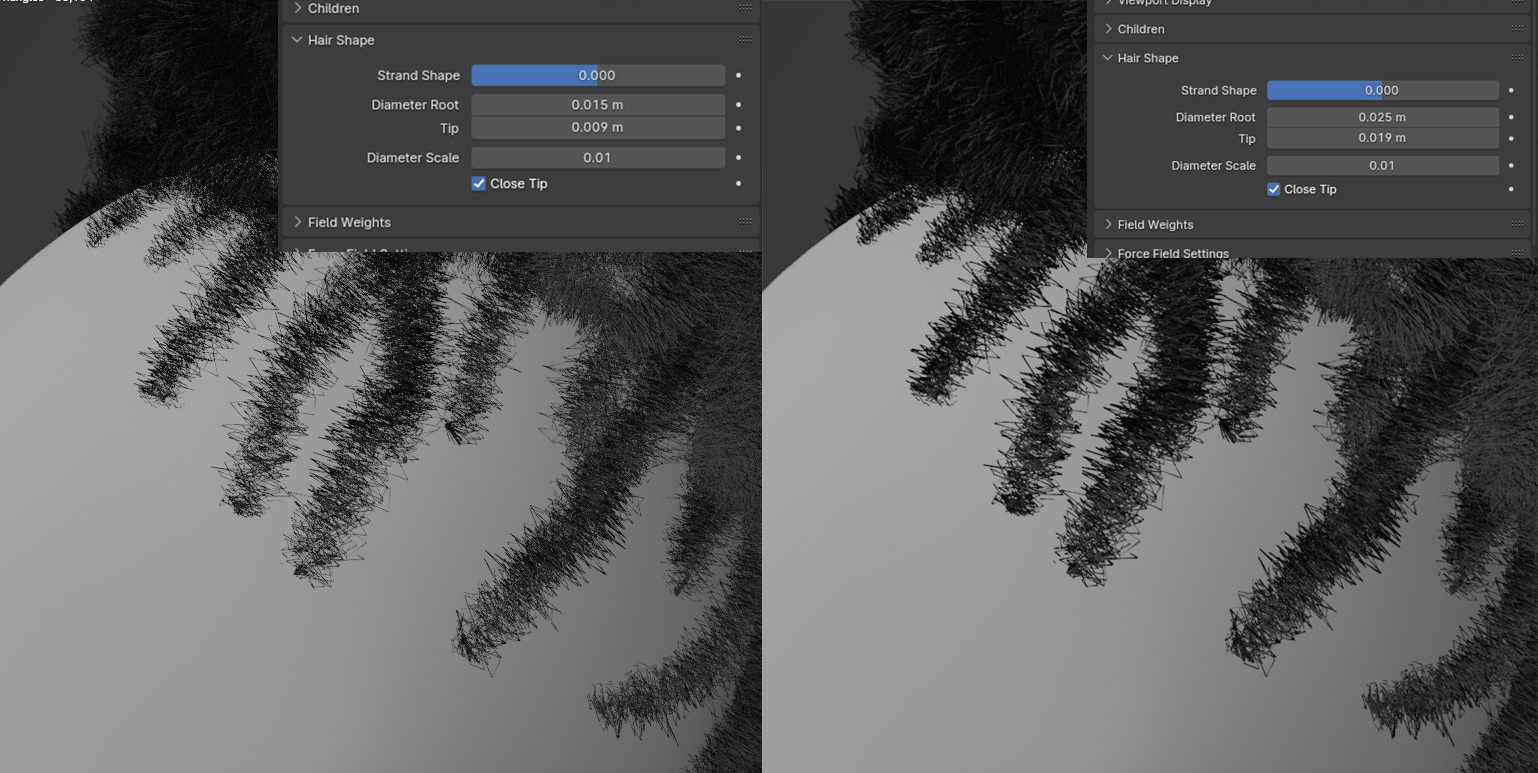This screenshot has width=1538, height=773.
Task: Click animate dot beside Close Tip, left panel
Action: click(739, 184)
